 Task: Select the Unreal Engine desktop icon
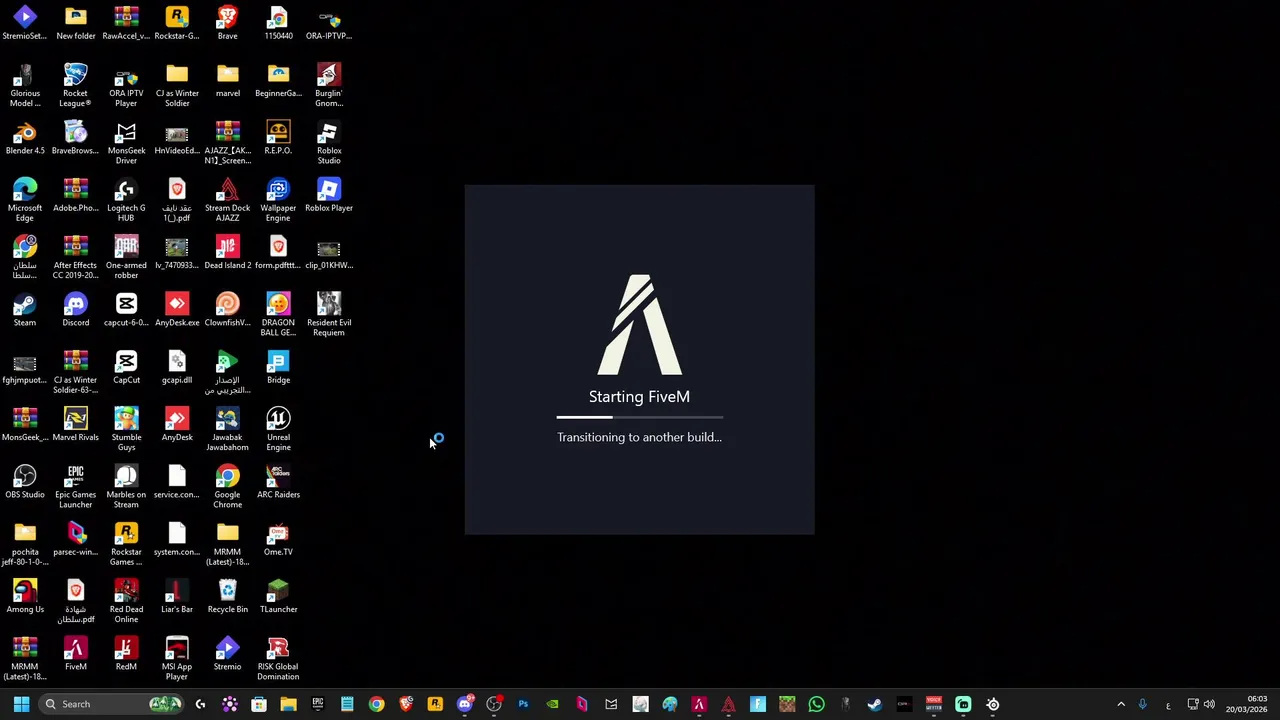click(278, 430)
